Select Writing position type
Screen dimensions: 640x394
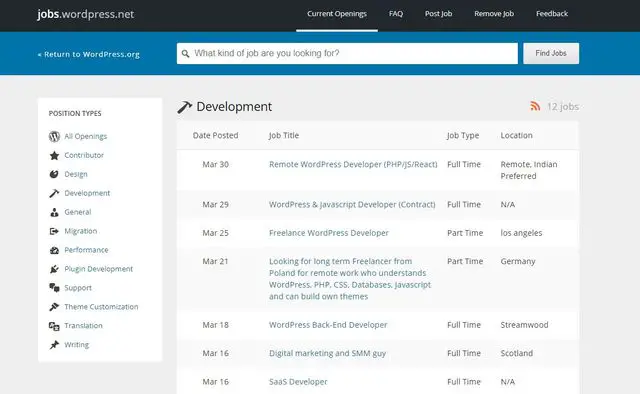[x=77, y=345]
